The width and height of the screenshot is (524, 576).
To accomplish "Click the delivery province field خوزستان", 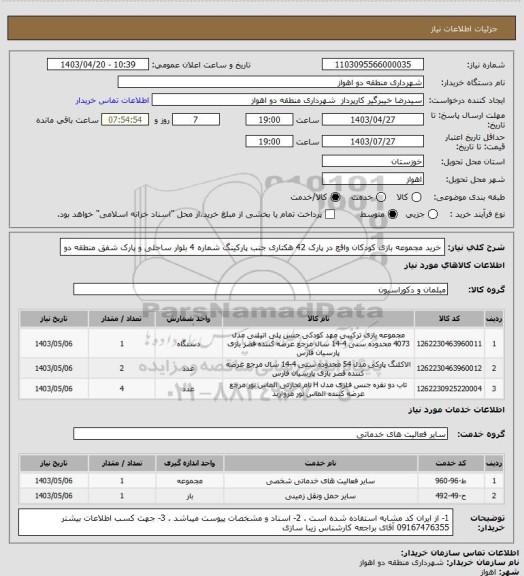I will (x=373, y=161).
